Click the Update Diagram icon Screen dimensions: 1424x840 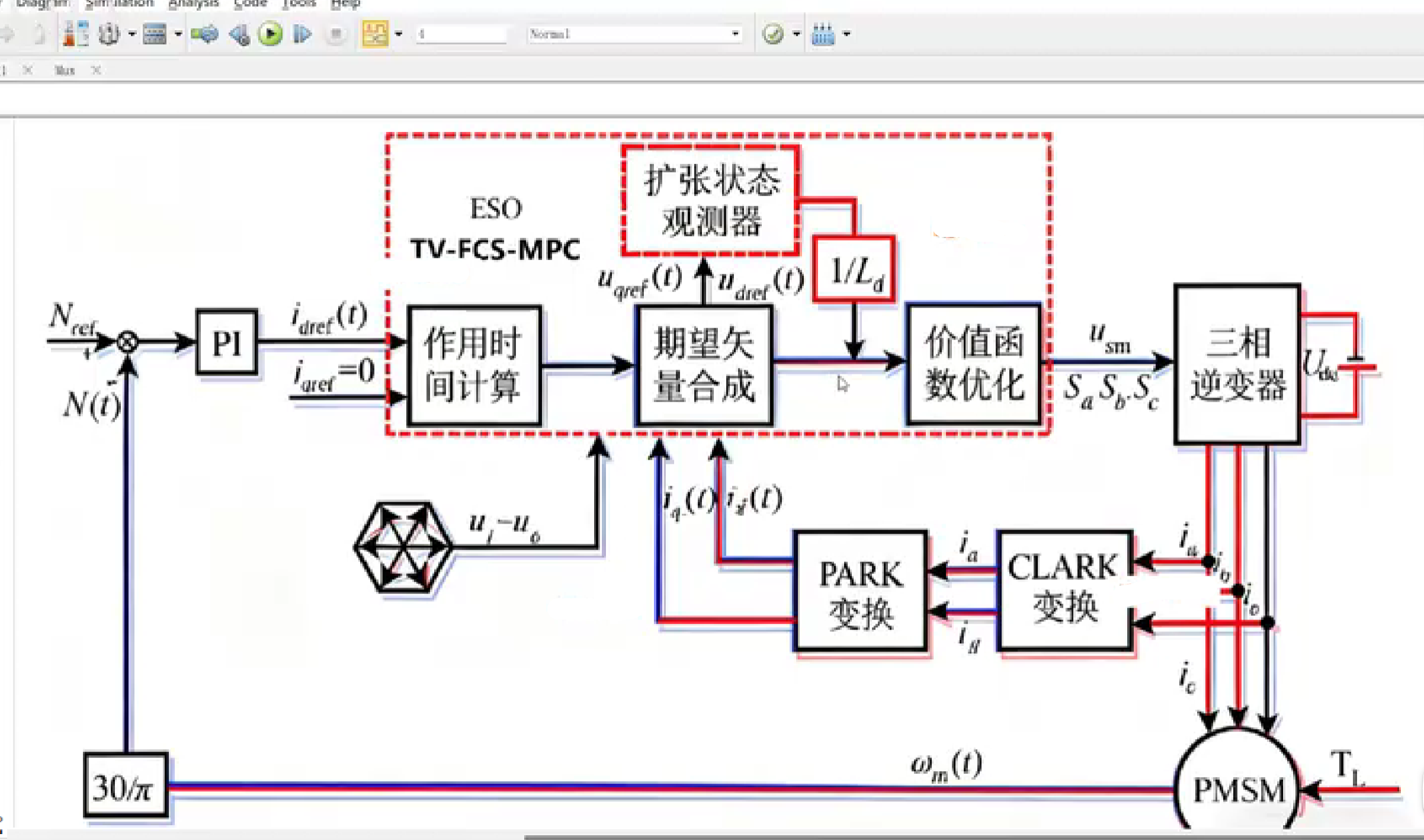pos(205,34)
